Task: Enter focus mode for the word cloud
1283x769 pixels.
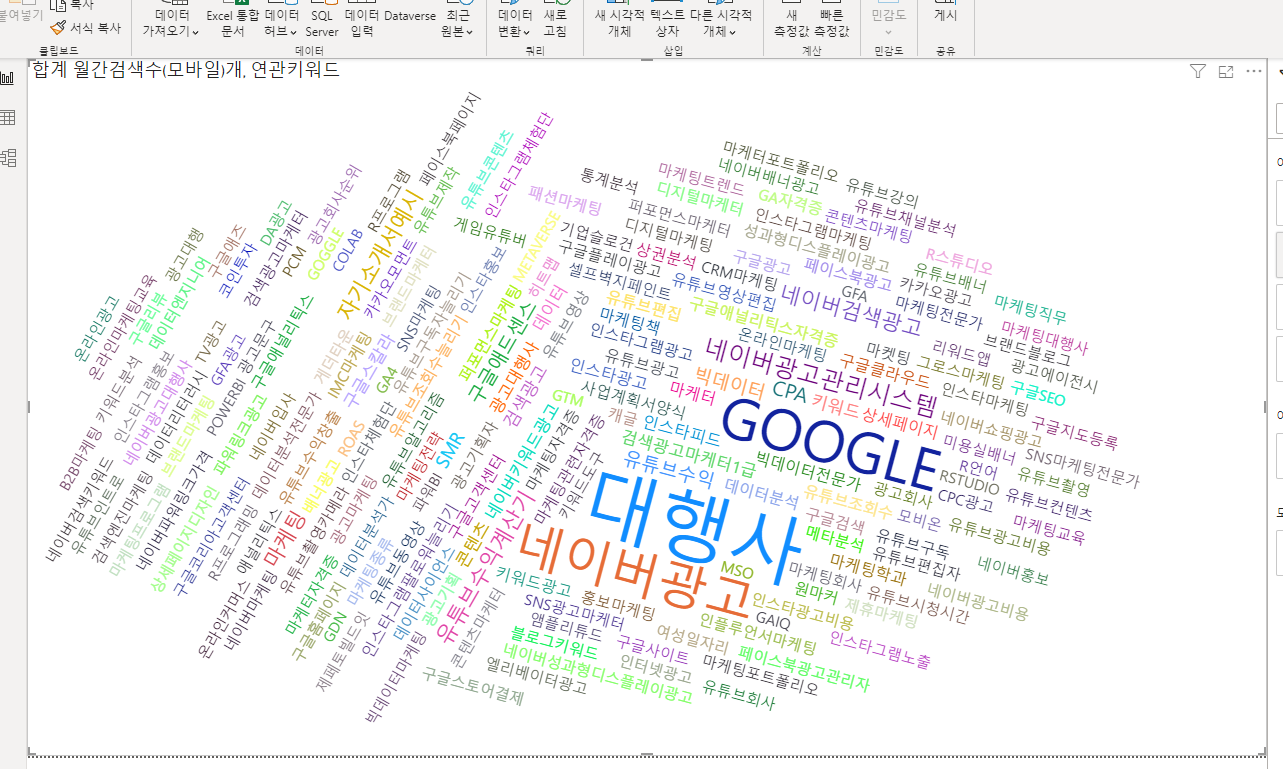Action: tap(1226, 71)
